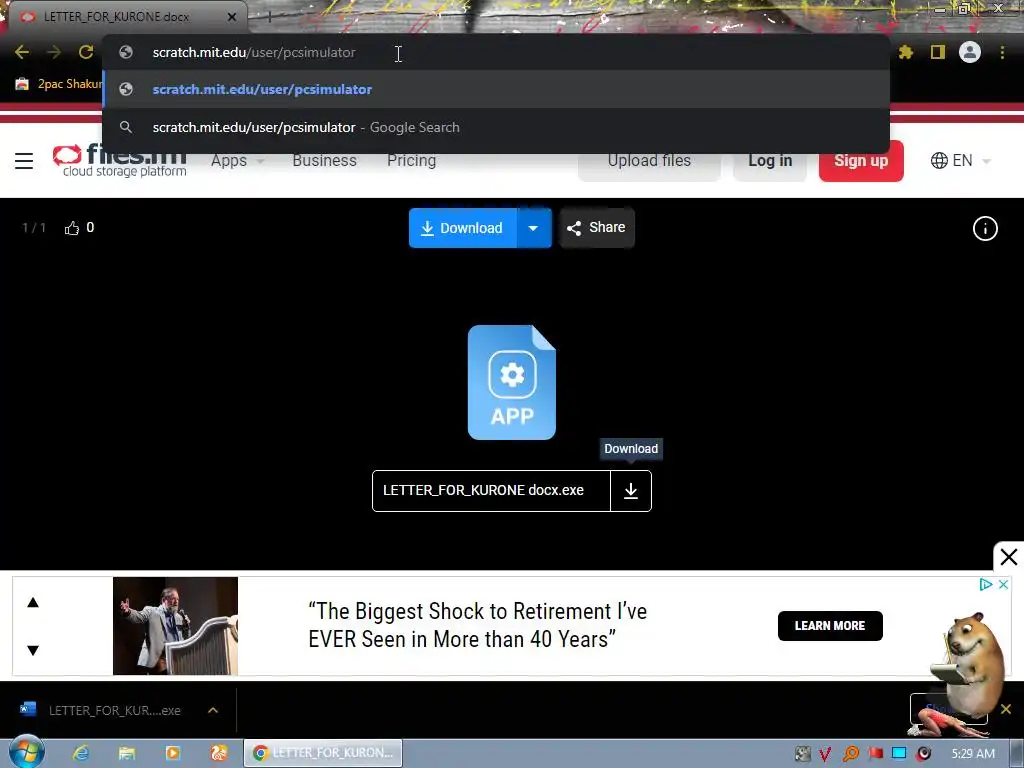
Task: Click the Share button
Action: click(x=597, y=227)
